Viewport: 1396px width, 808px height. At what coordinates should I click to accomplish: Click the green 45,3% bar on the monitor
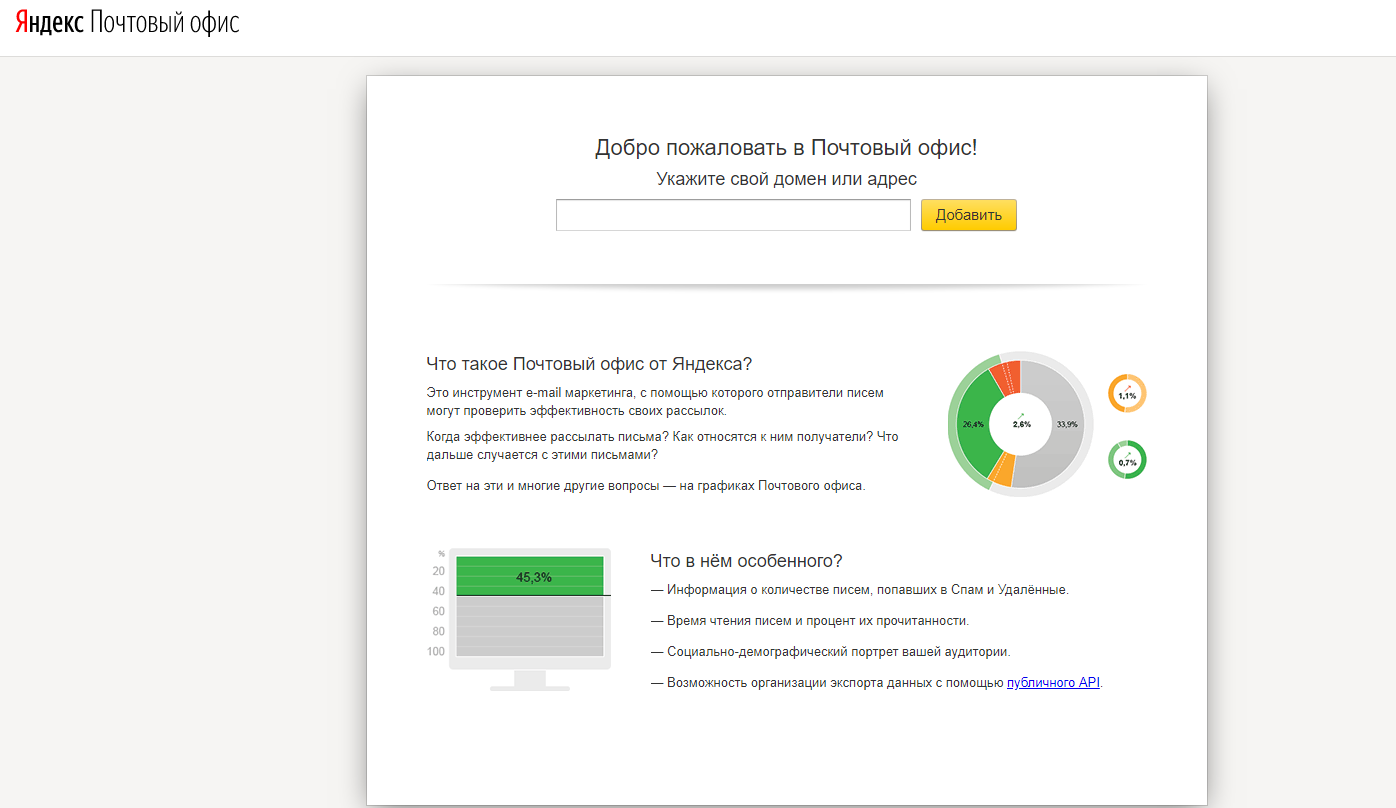[x=530, y=576]
